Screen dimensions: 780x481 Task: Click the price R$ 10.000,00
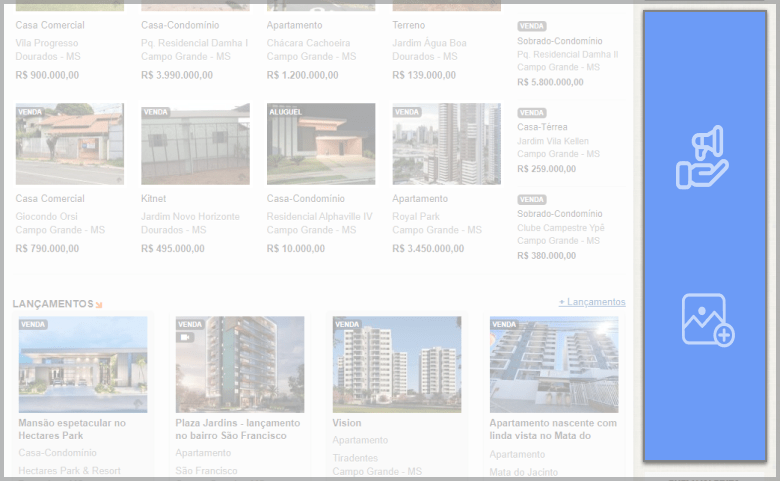(295, 248)
